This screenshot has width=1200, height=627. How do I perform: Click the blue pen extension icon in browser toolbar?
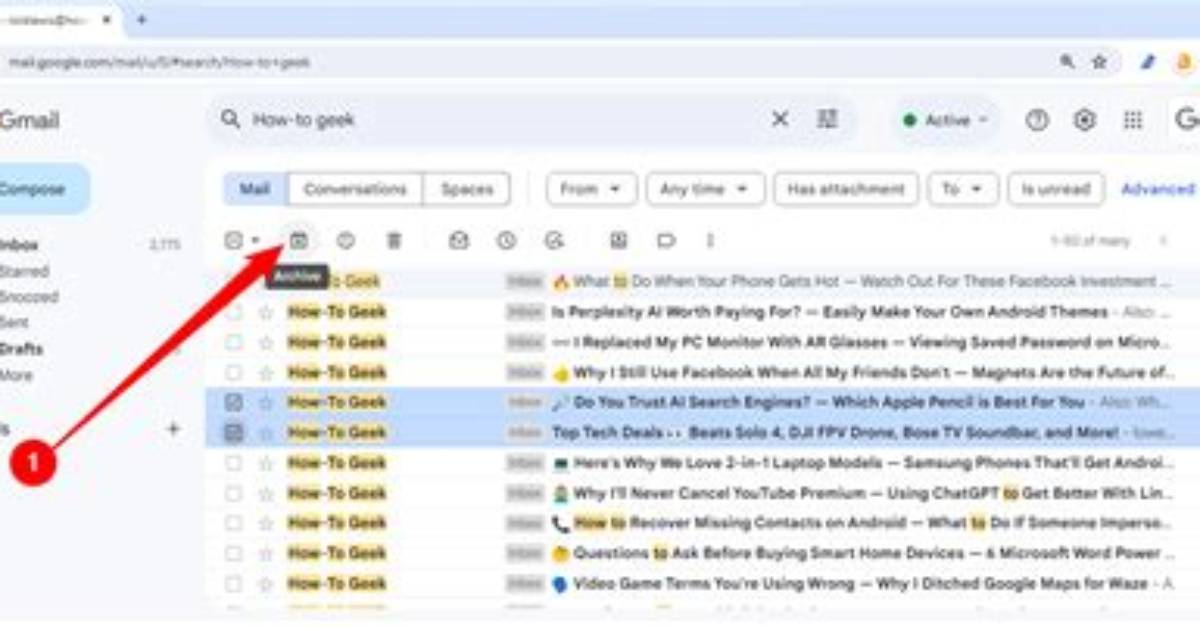1148,62
